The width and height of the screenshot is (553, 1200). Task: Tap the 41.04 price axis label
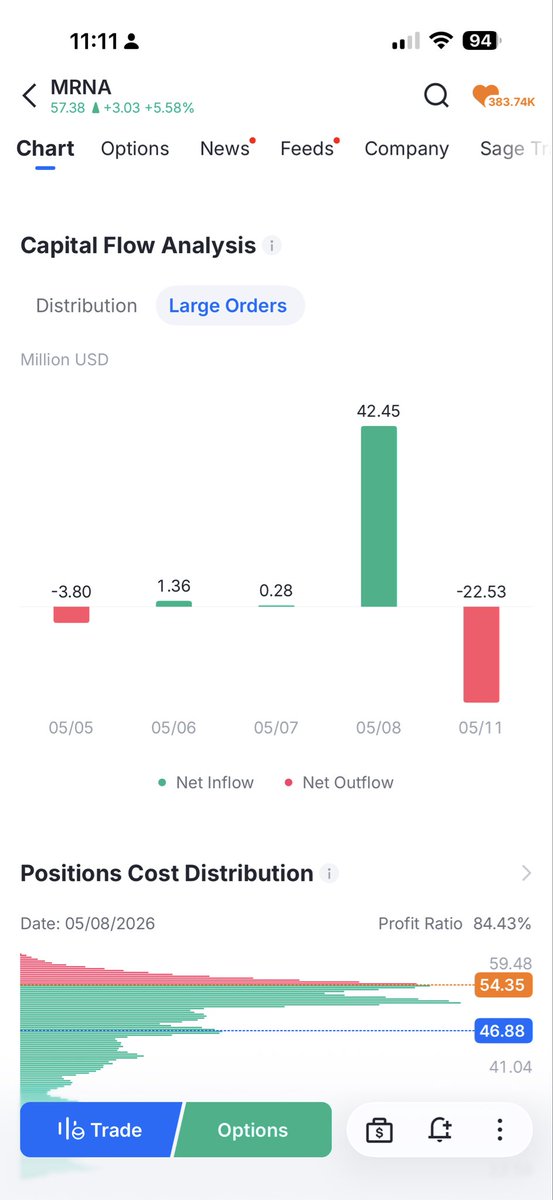tap(510, 1067)
